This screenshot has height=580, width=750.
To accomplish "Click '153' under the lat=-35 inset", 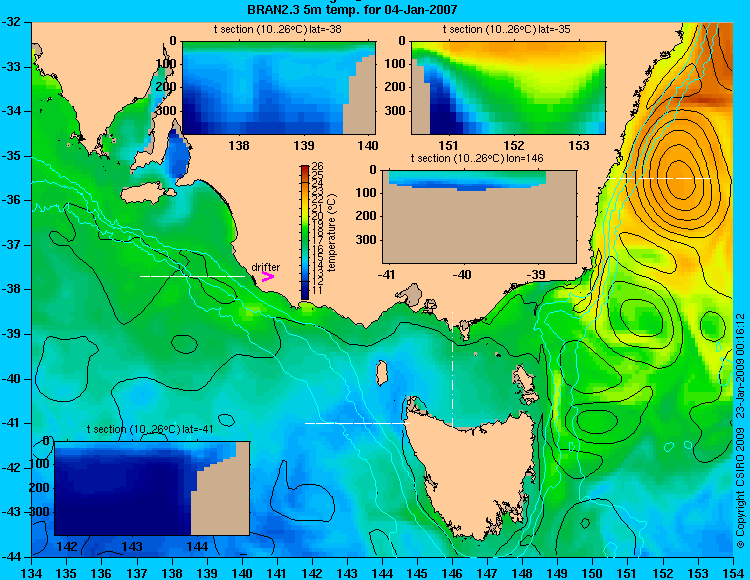I will (579, 145).
